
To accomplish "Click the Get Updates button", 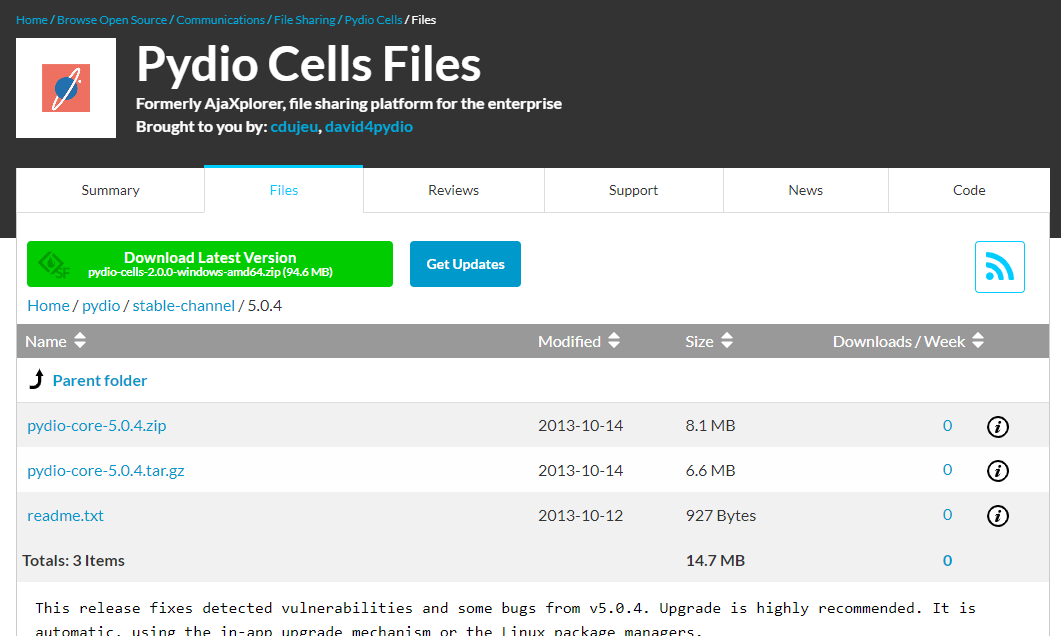I will click(x=466, y=264).
